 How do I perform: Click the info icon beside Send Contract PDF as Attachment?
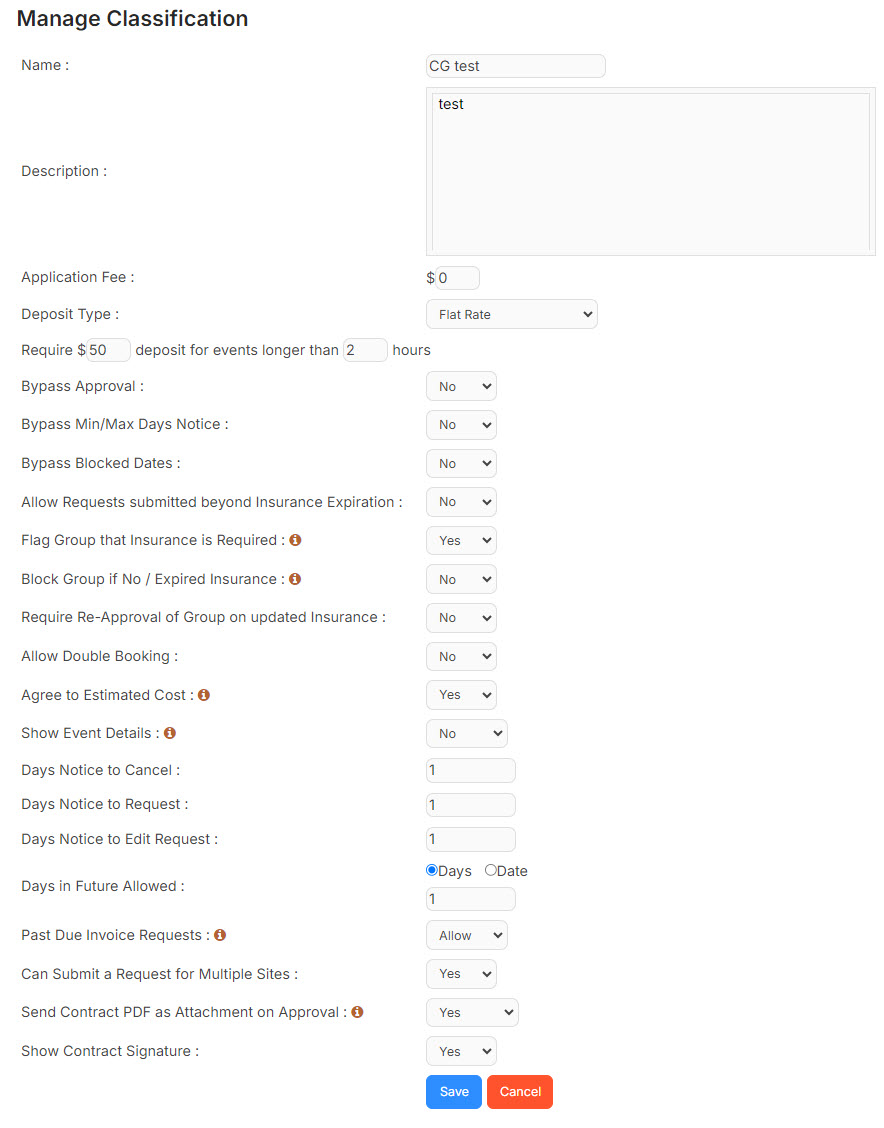click(x=357, y=1012)
